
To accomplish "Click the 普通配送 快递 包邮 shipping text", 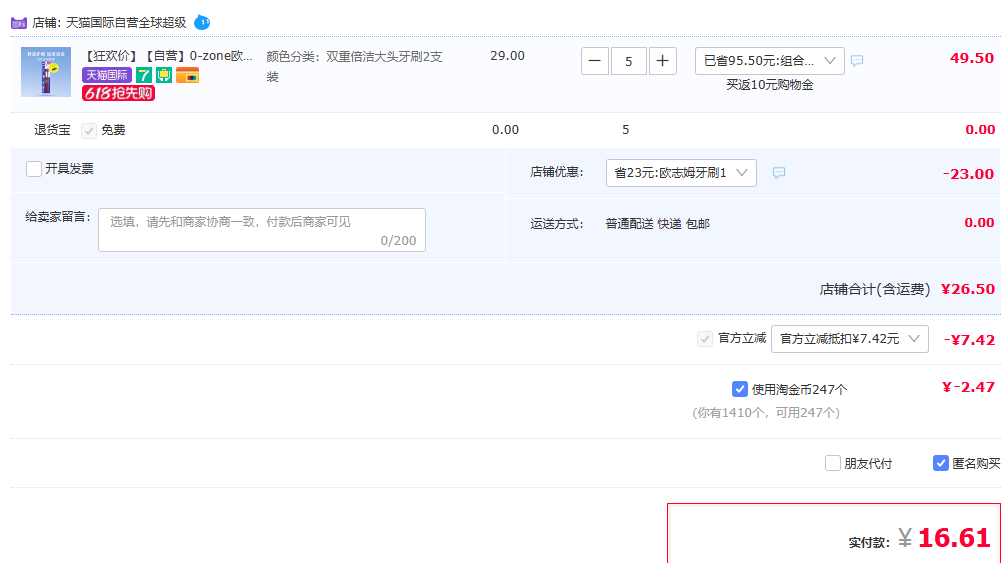I will (x=658, y=224).
